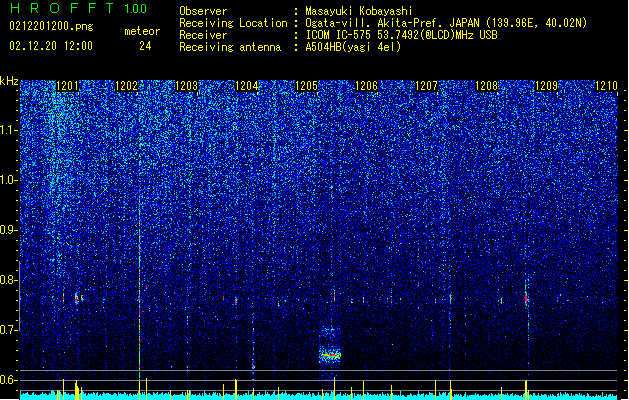Click the 1208 time marker

(486, 86)
